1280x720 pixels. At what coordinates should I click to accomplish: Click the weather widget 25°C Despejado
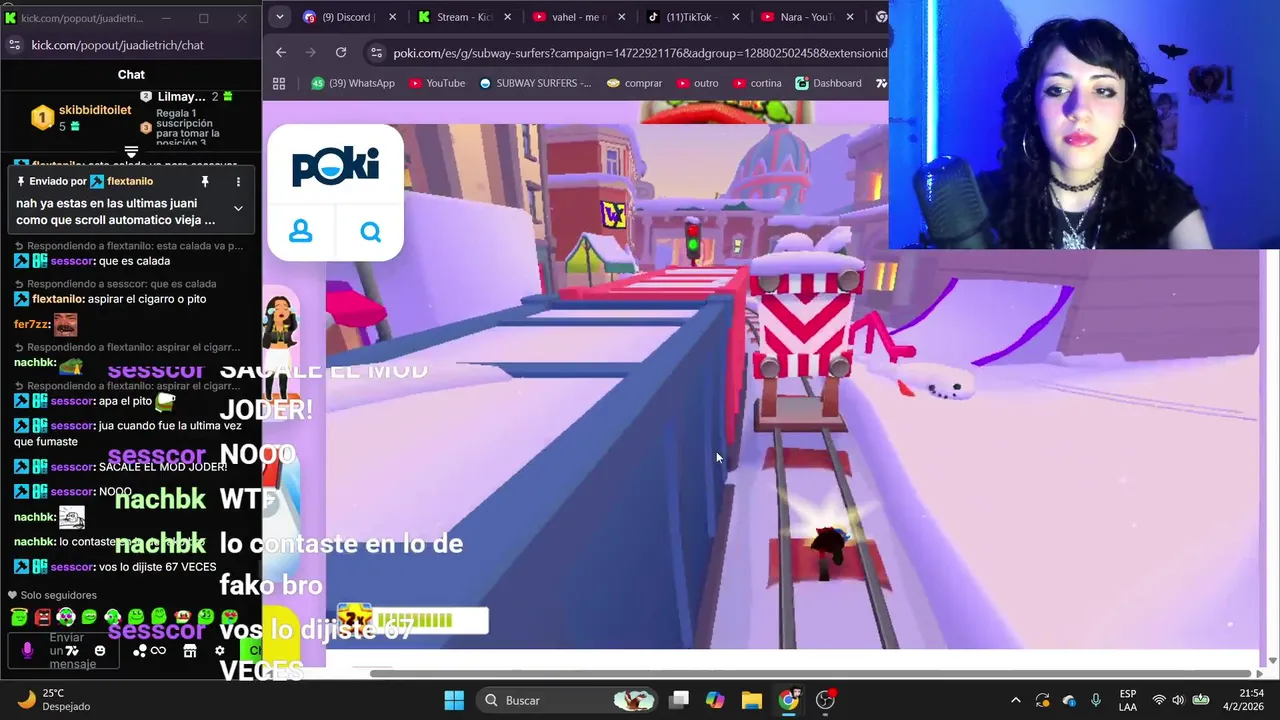pyautogui.click(x=55, y=700)
